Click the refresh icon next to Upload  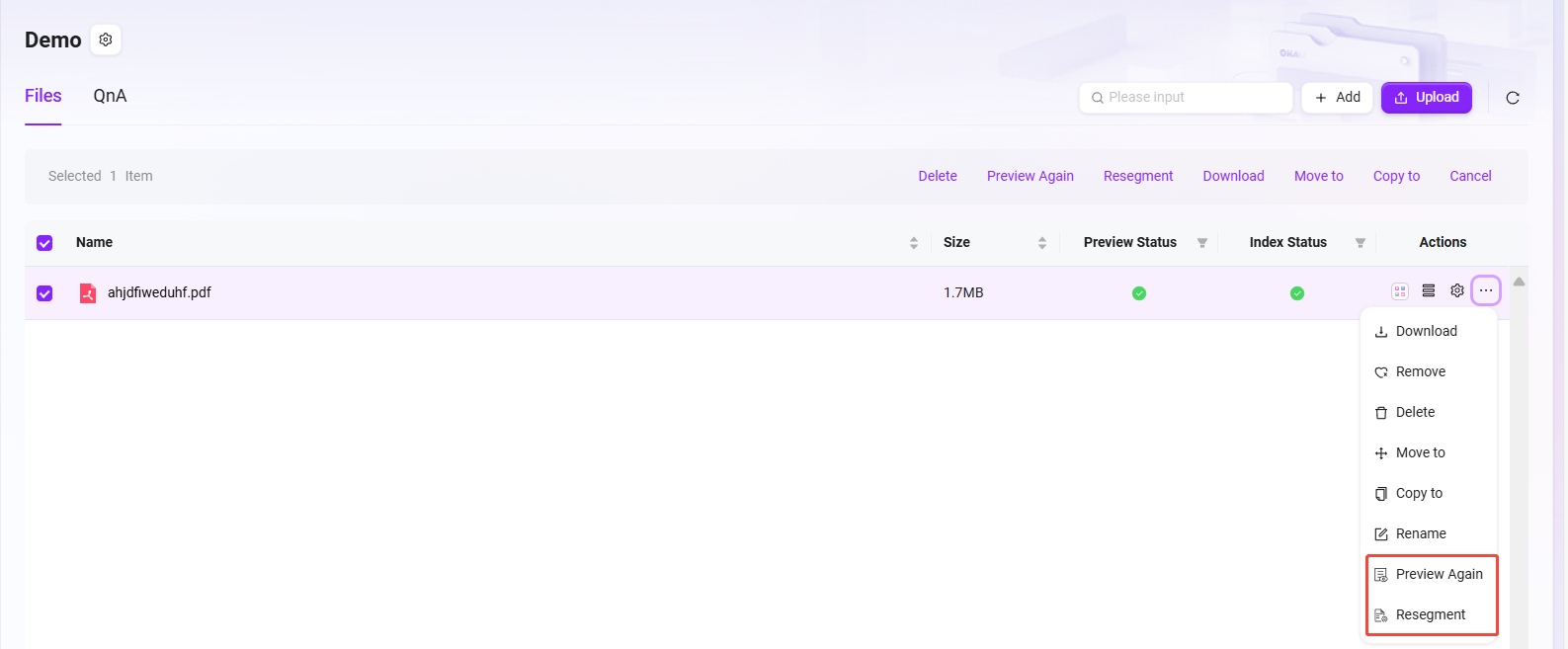point(1512,98)
